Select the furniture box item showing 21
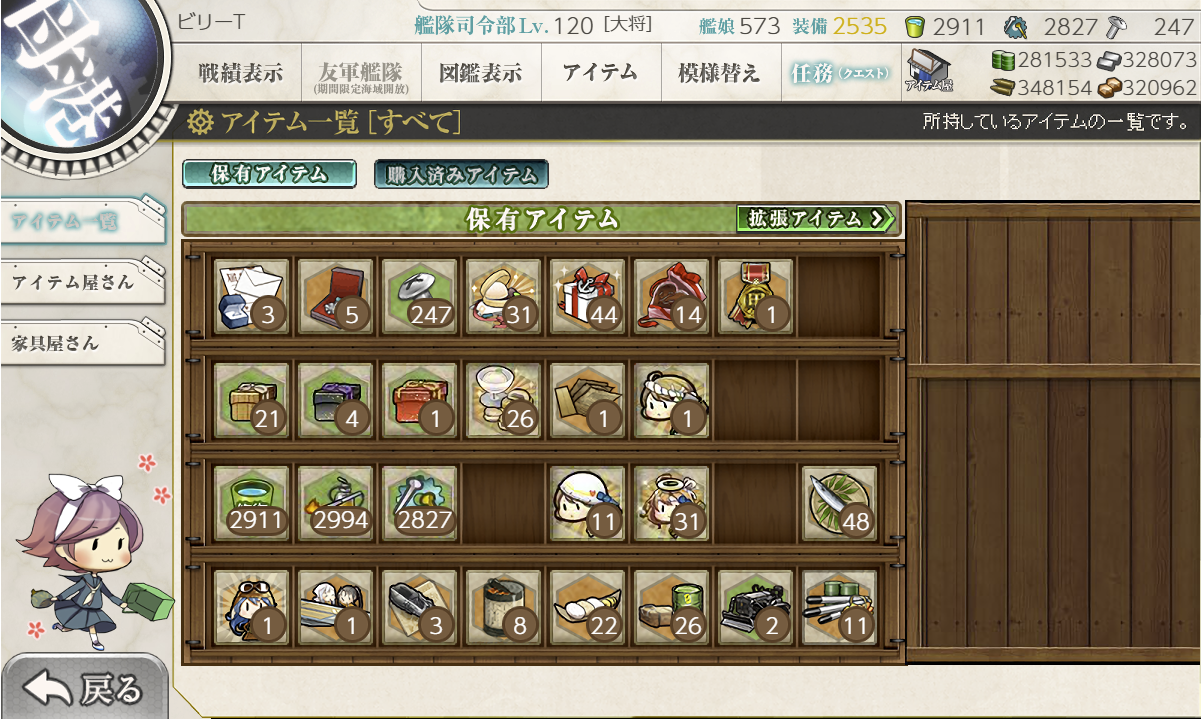This screenshot has height=722, width=1202. pyautogui.click(x=252, y=400)
